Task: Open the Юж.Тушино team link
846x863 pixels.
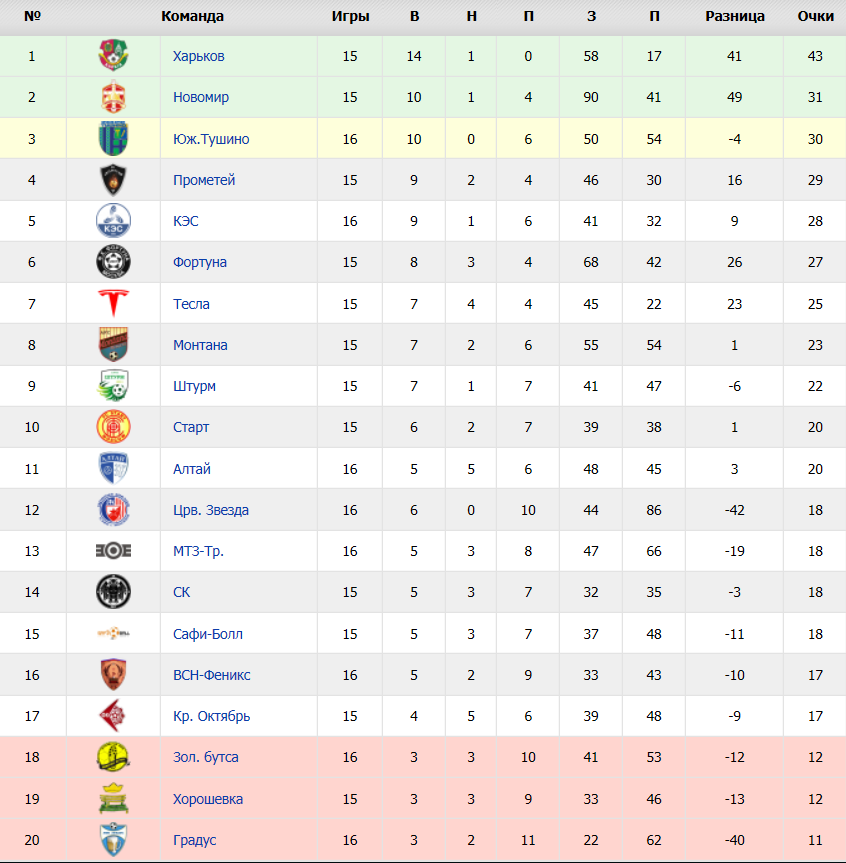Action: [x=211, y=139]
